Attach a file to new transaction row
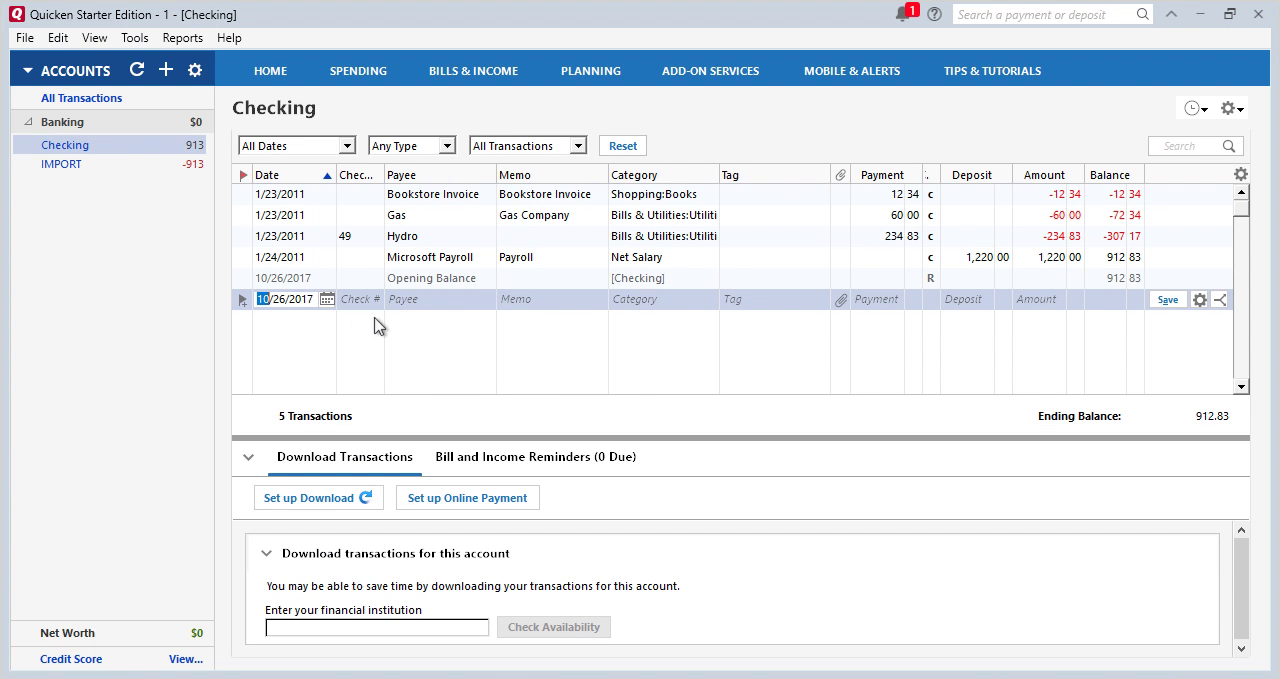 click(841, 299)
